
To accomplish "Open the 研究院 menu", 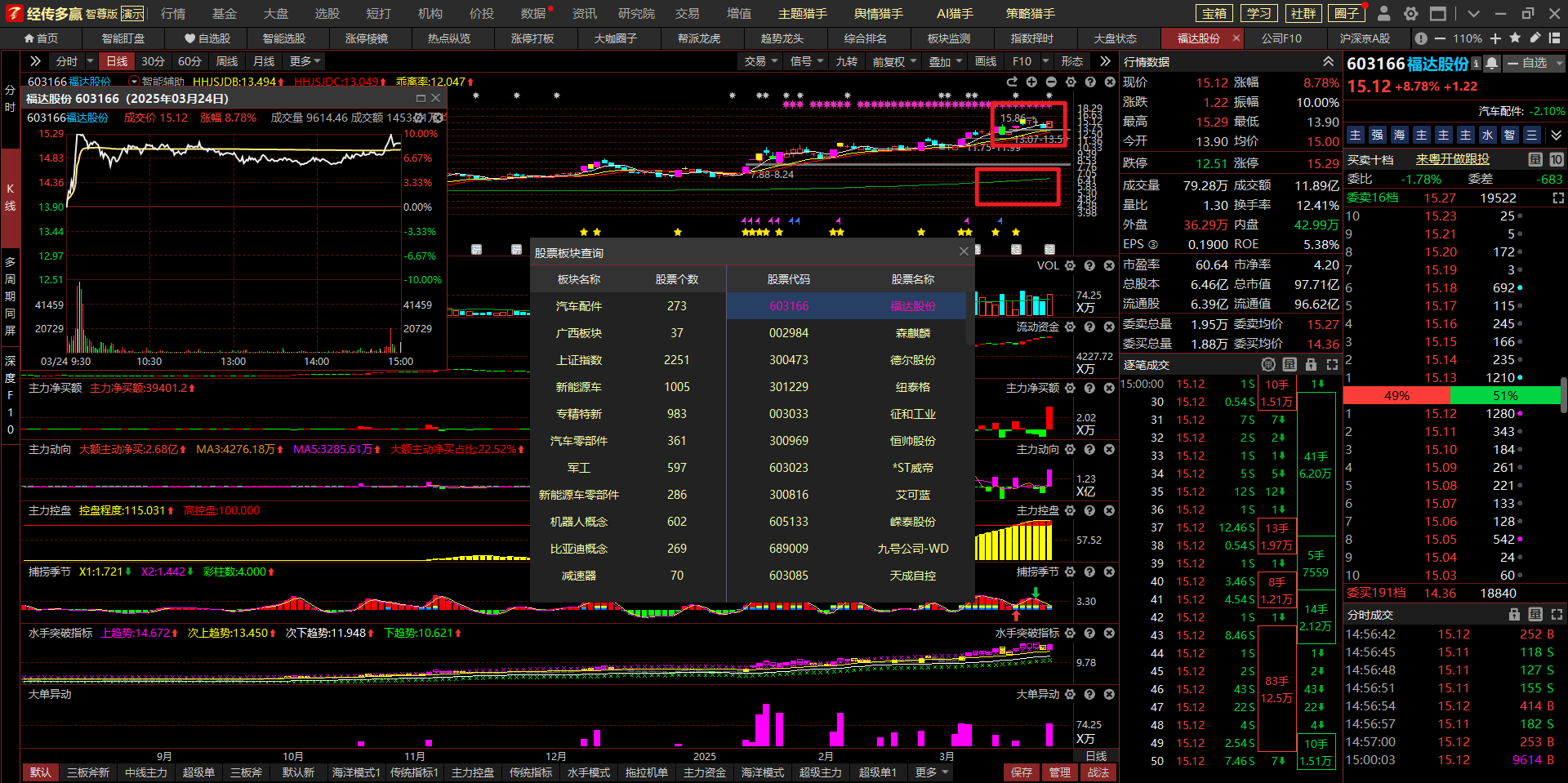I will pos(636,14).
